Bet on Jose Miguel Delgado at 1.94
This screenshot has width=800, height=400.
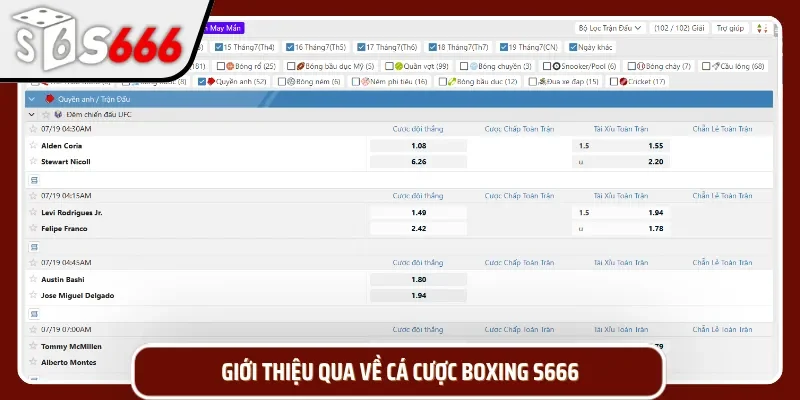tap(418, 295)
